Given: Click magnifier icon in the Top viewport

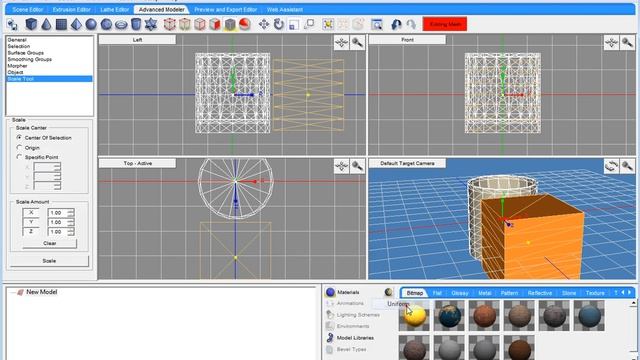Looking at the screenshot, I should tap(358, 166).
